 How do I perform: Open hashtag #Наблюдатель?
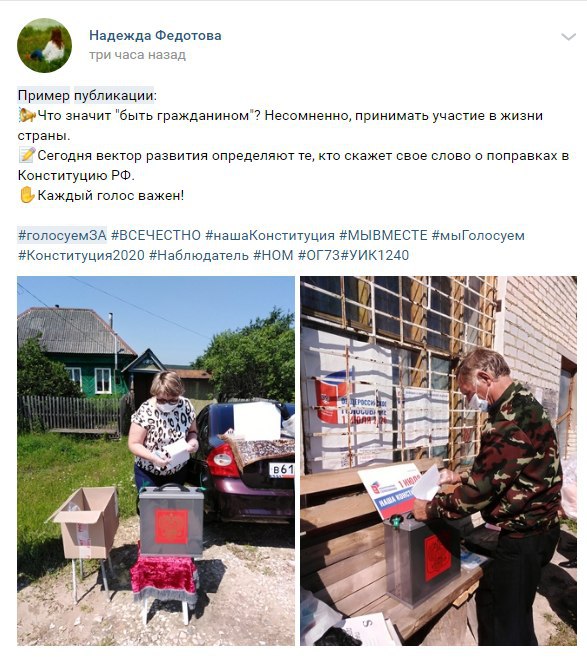(x=199, y=255)
